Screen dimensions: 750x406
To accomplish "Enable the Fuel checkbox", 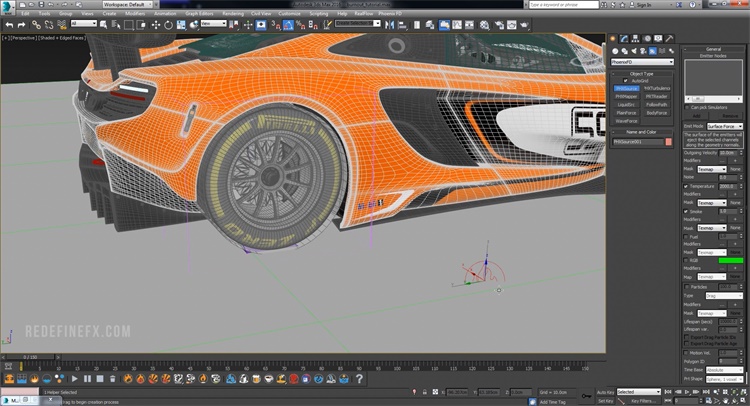I will coord(686,237).
